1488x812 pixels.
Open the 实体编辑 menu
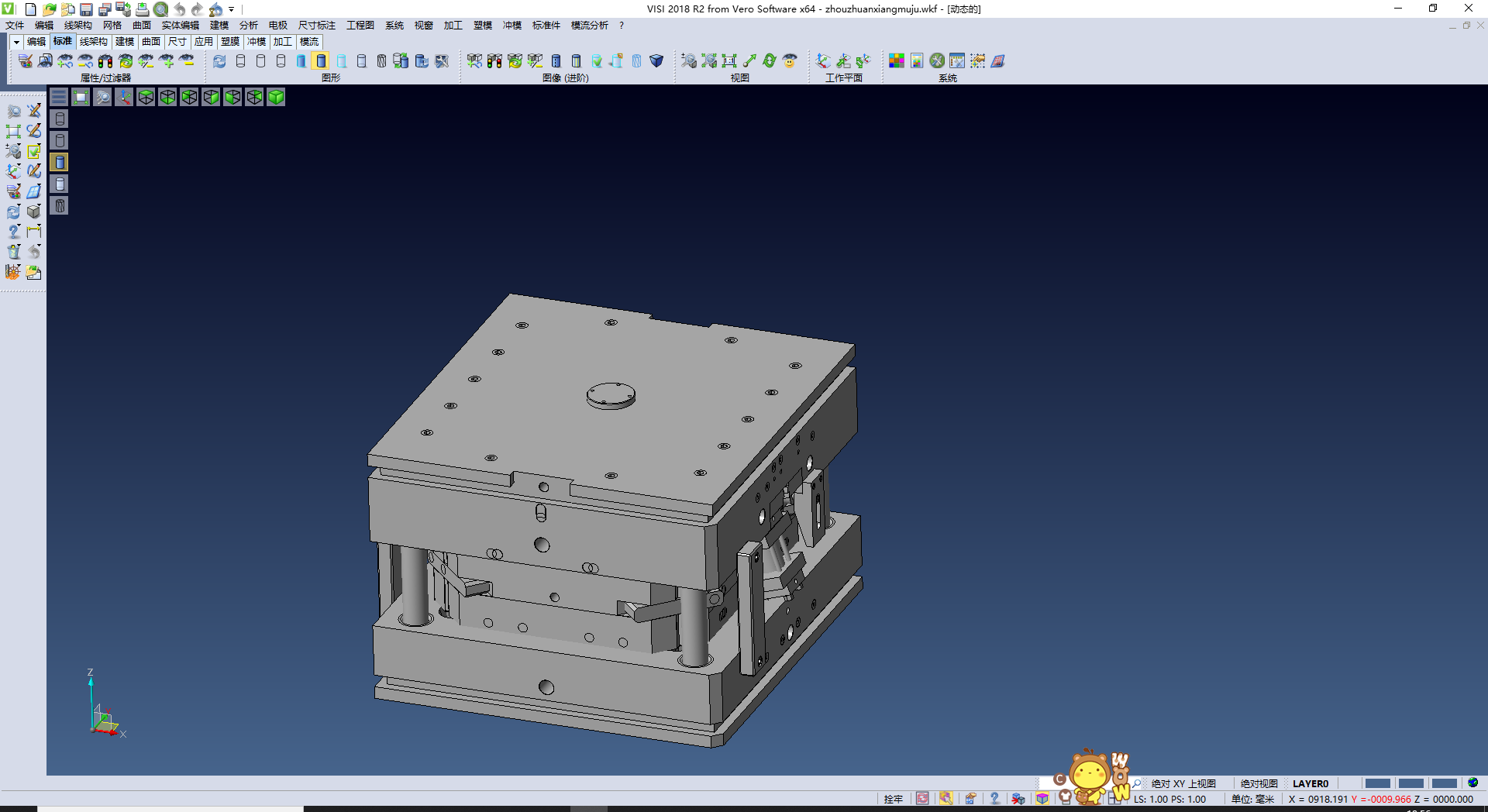click(180, 26)
